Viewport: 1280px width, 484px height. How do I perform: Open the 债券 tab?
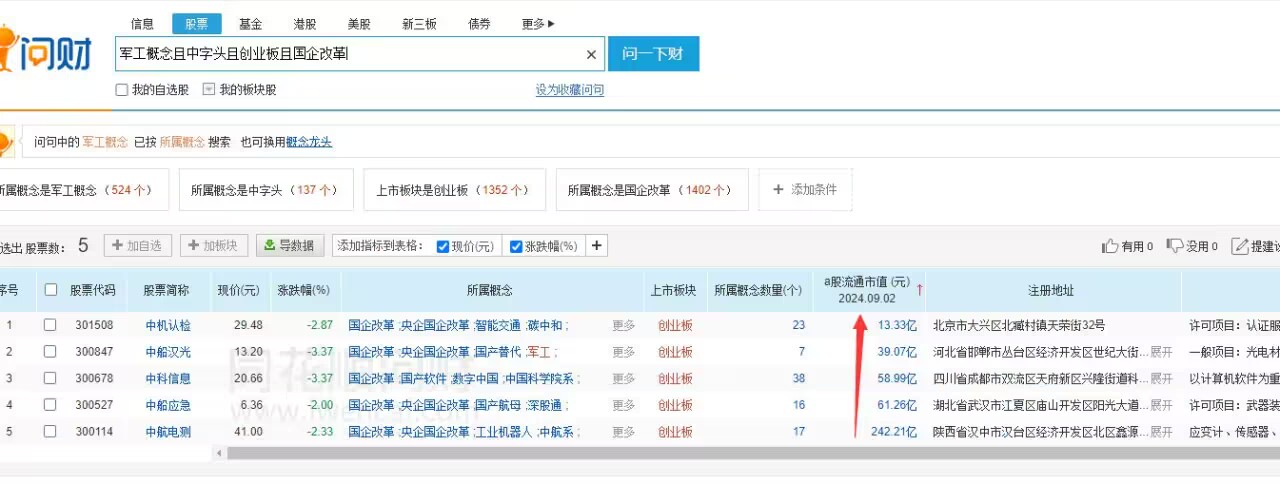coord(480,24)
